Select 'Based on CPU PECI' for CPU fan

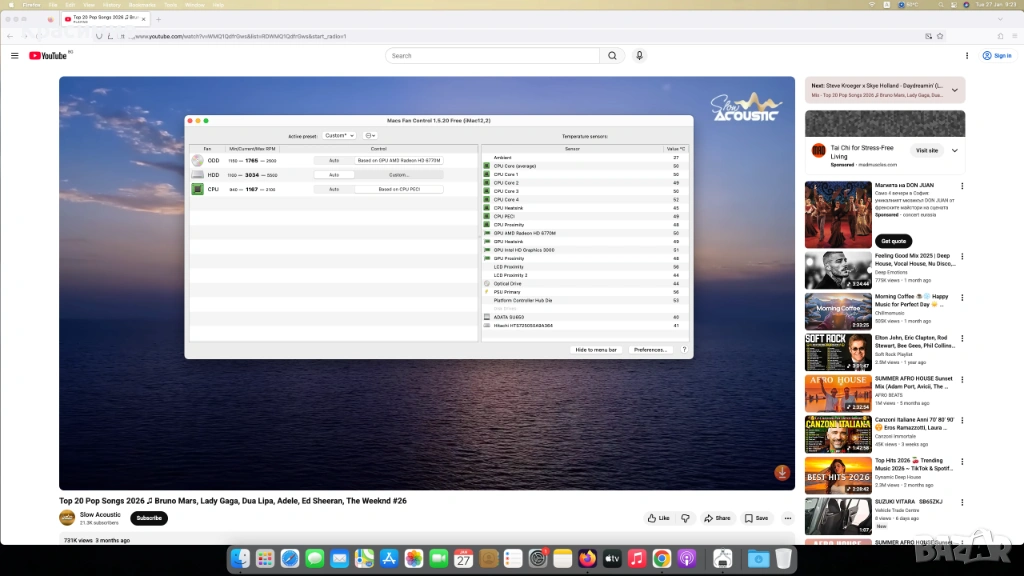pyautogui.click(x=399, y=189)
